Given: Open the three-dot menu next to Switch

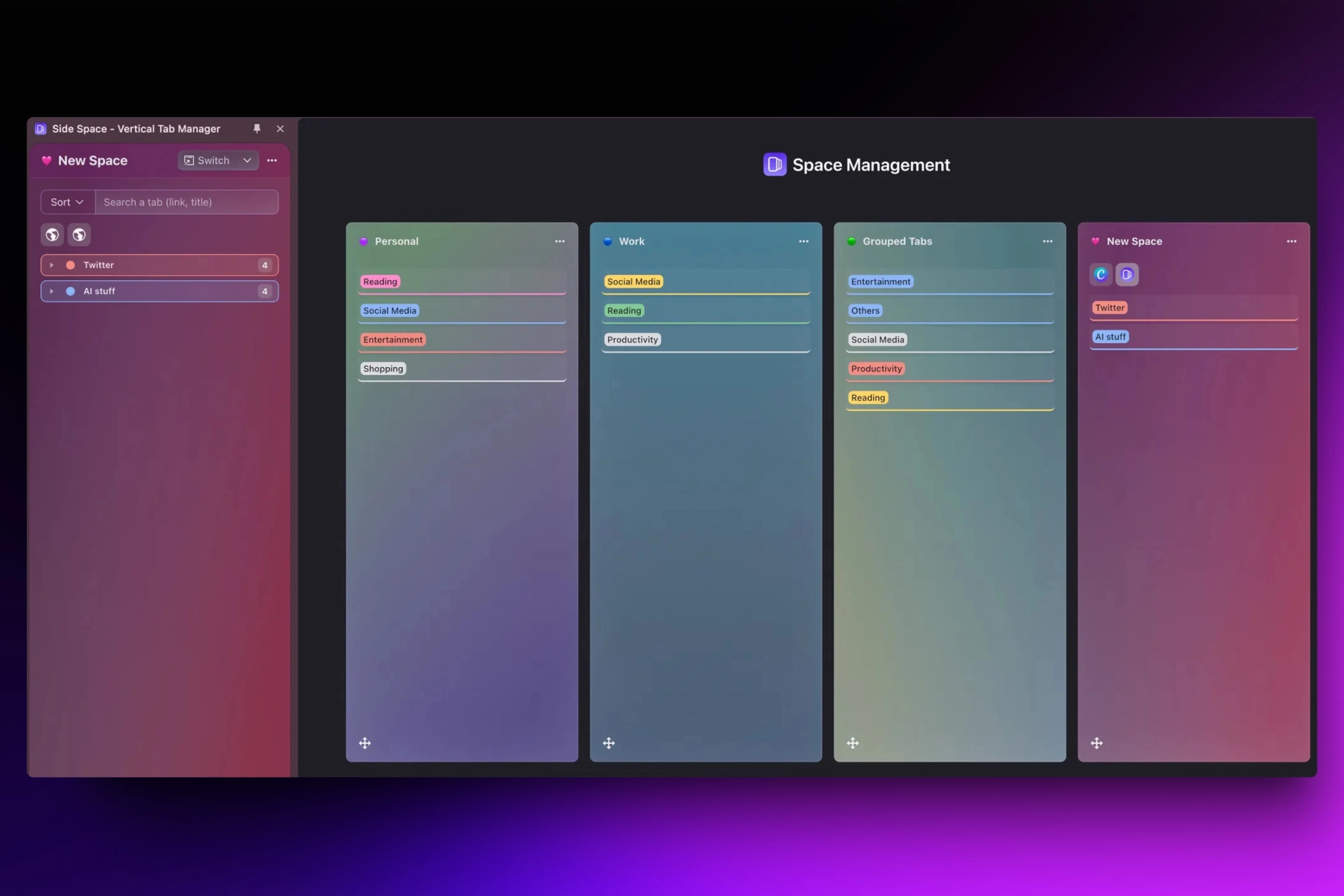Looking at the screenshot, I should (272, 160).
